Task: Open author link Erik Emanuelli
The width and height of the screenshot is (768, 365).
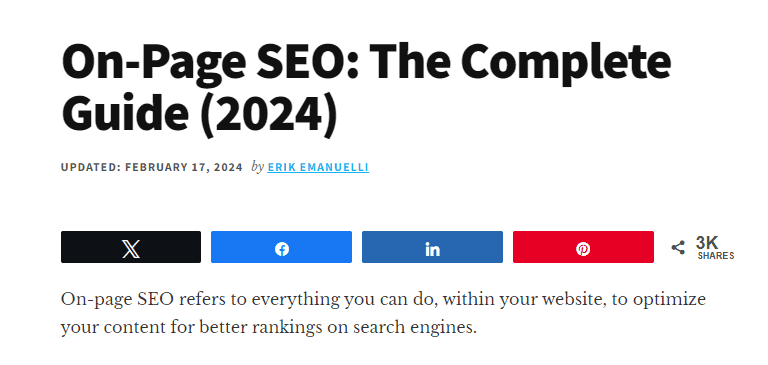Action: click(x=318, y=167)
